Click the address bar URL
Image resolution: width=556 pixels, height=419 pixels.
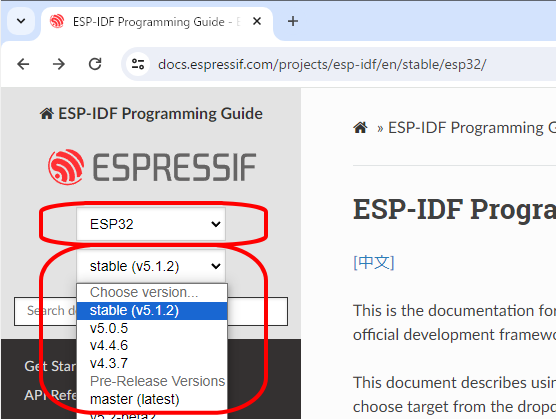click(322, 65)
